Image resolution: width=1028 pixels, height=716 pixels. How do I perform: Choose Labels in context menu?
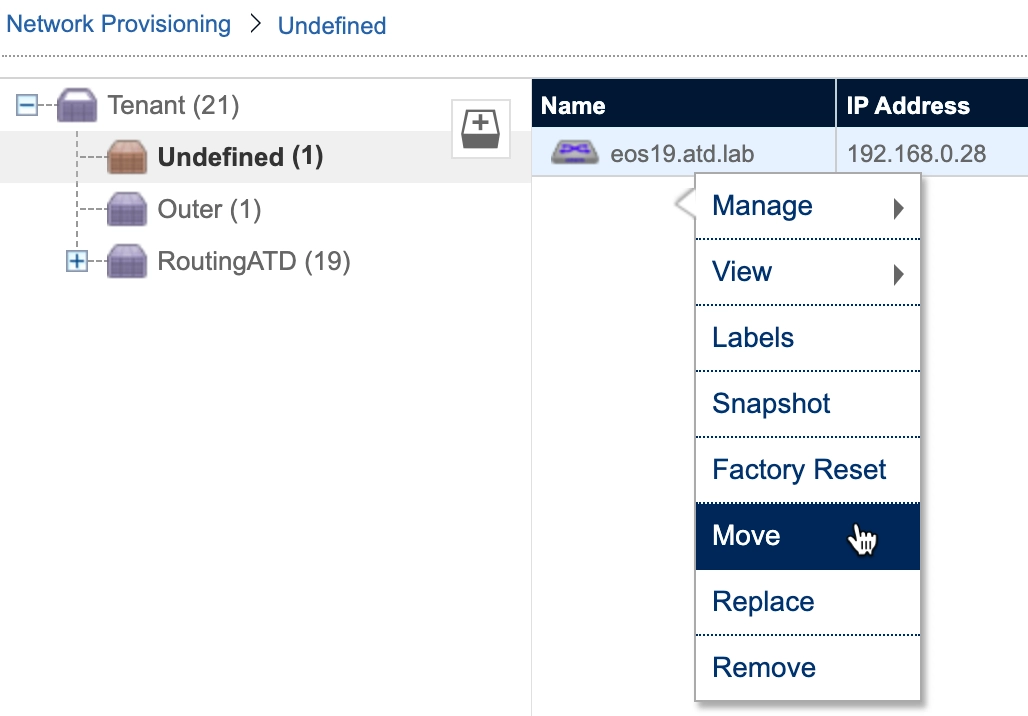tap(753, 338)
